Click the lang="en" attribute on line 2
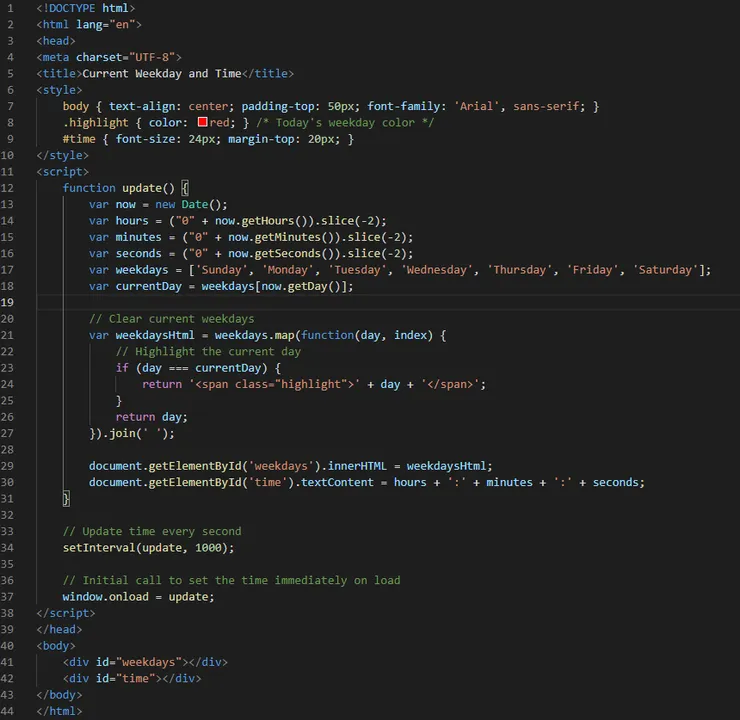Viewport: 740px width, 720px height. click(106, 25)
